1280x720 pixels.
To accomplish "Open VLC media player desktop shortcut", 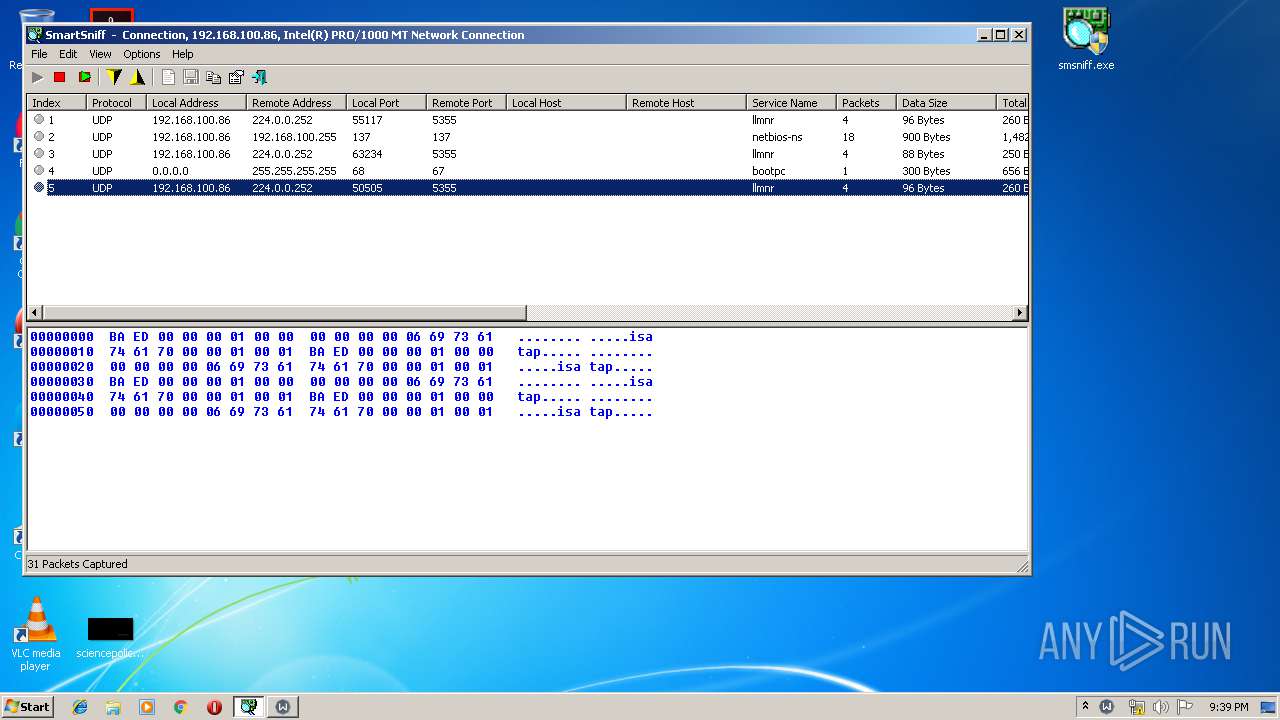I will point(35,633).
